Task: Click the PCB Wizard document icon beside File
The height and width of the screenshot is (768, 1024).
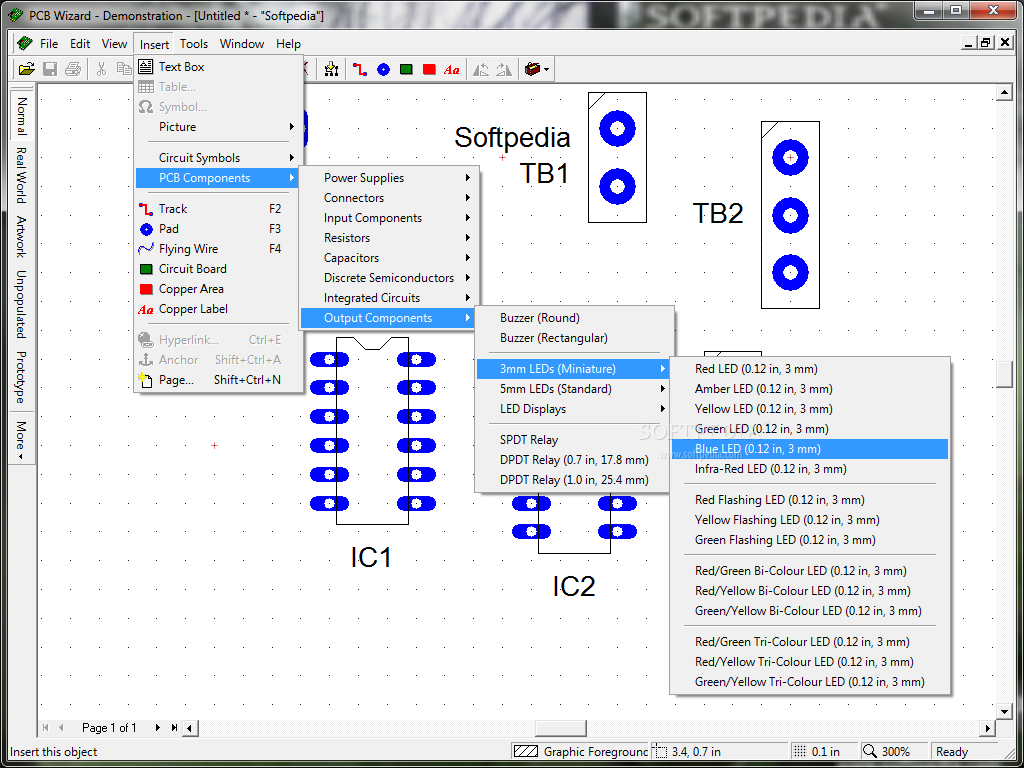Action: pyautogui.click(x=25, y=44)
